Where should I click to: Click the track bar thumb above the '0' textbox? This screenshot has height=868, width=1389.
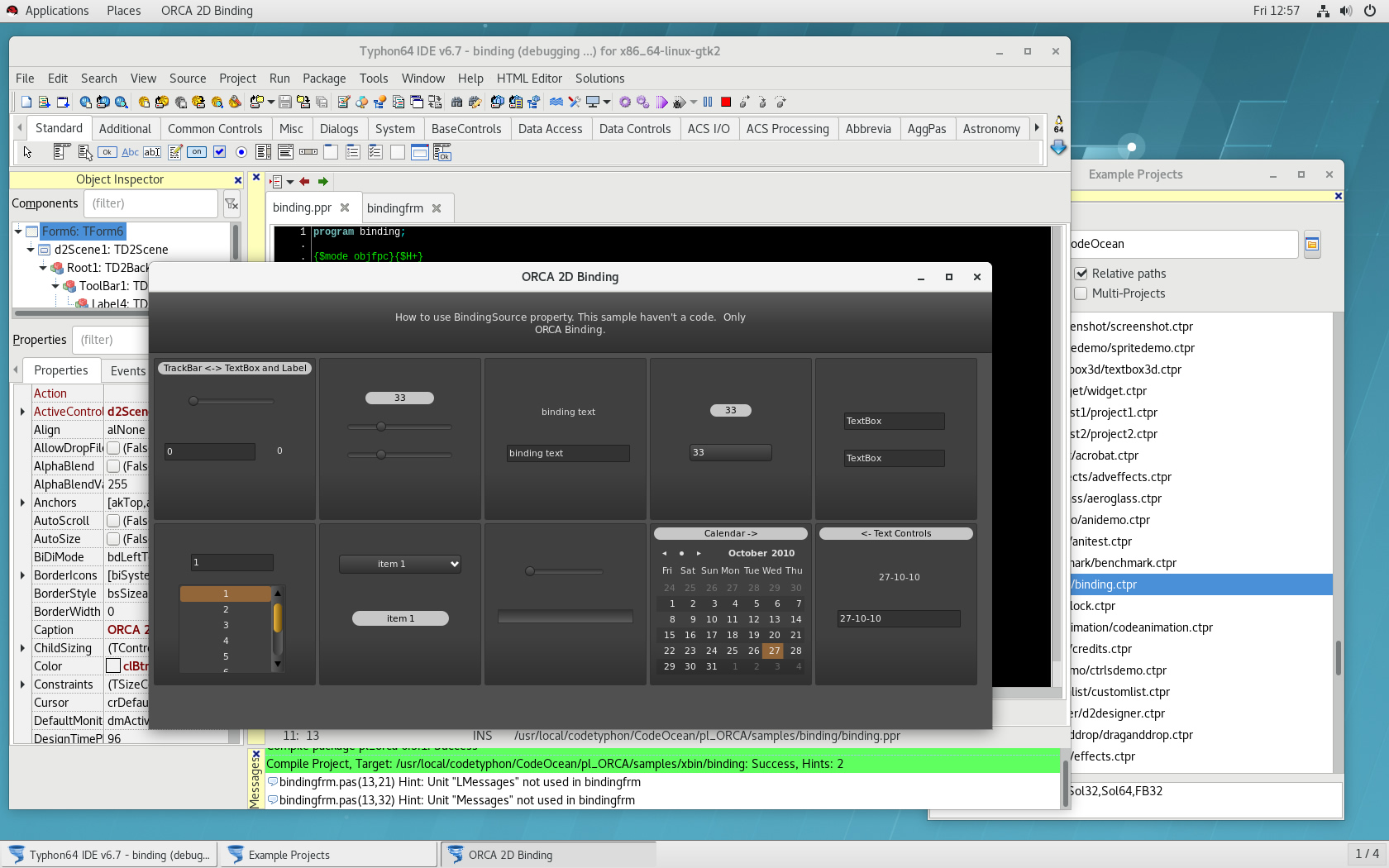tap(193, 401)
